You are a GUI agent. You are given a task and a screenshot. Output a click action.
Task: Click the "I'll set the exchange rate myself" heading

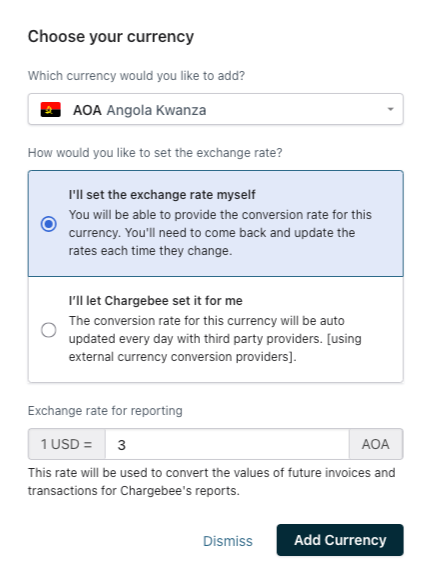point(162,195)
